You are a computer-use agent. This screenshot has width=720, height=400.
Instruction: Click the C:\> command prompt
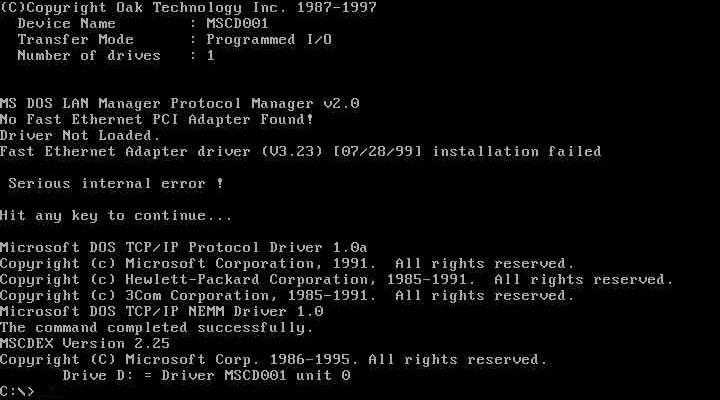[x=18, y=391]
